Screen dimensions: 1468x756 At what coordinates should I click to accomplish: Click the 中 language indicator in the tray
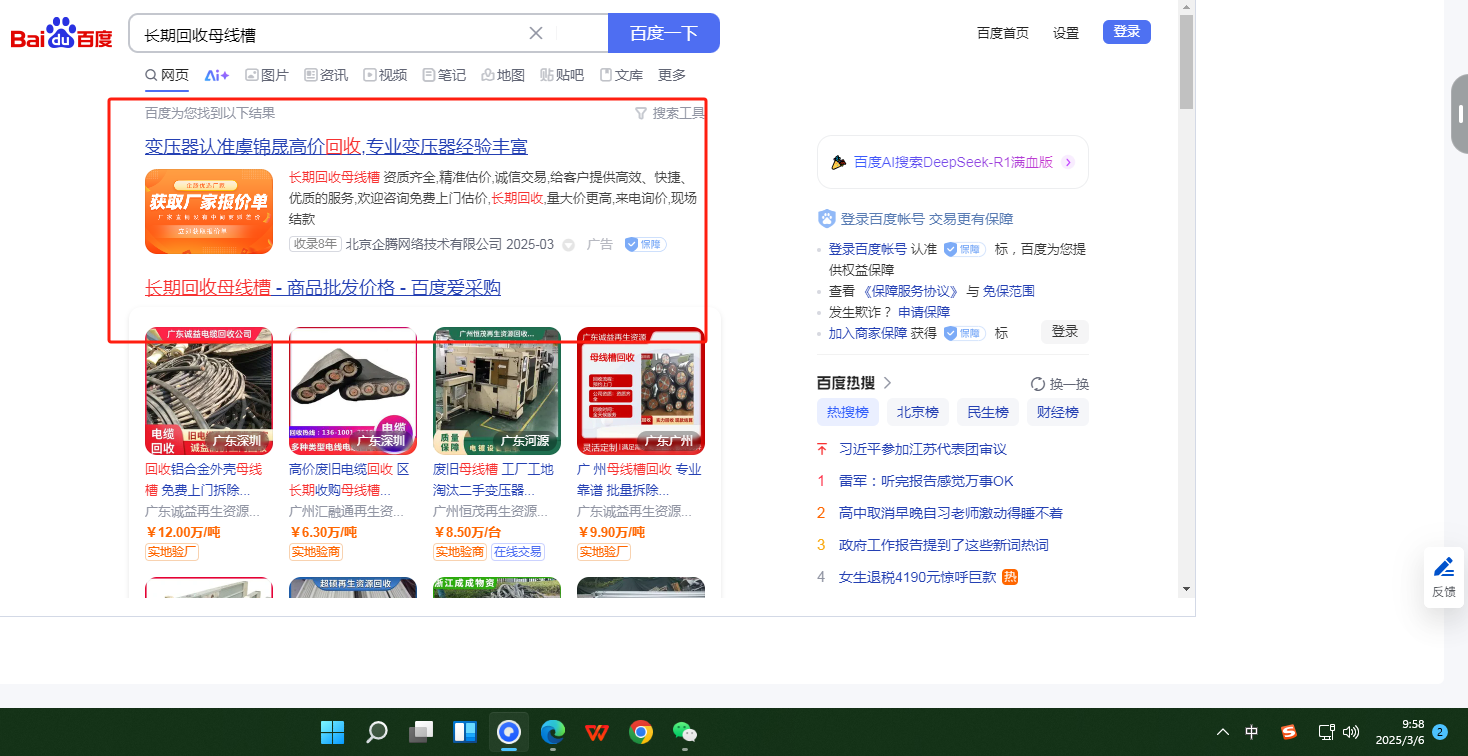[1252, 732]
